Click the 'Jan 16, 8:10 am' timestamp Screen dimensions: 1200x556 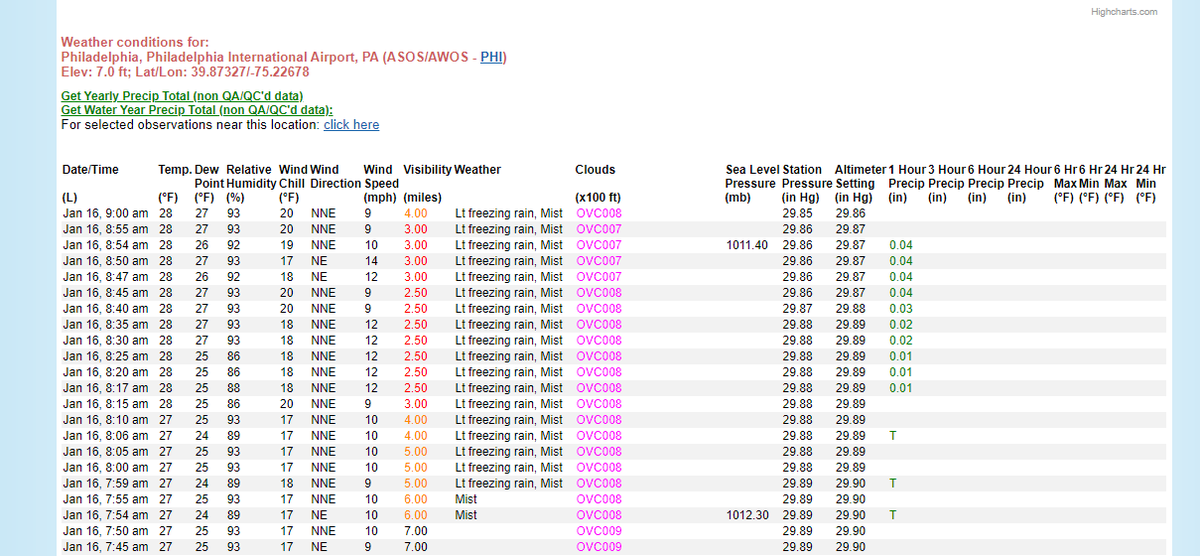(105, 420)
